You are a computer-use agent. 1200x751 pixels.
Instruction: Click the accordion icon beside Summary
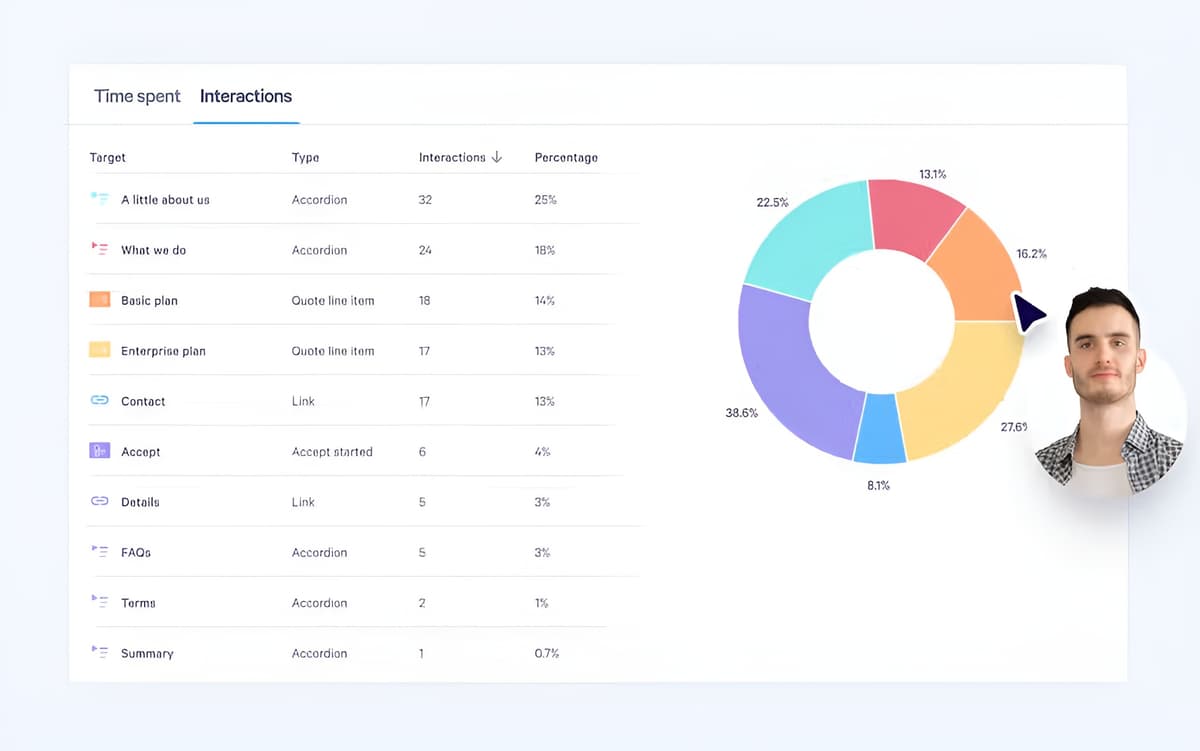101,652
